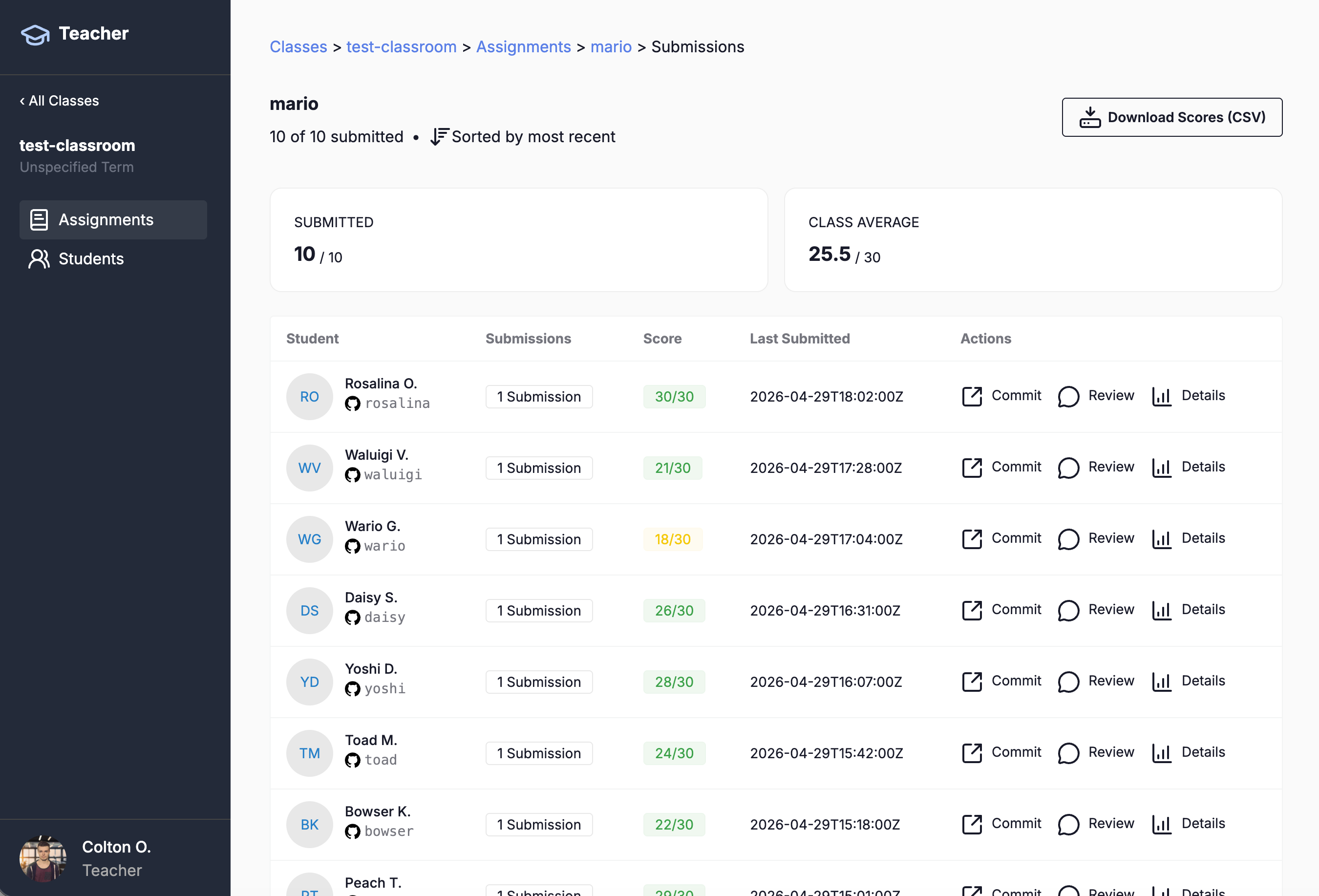
Task: Click Colton O. profile photo
Action: (43, 858)
